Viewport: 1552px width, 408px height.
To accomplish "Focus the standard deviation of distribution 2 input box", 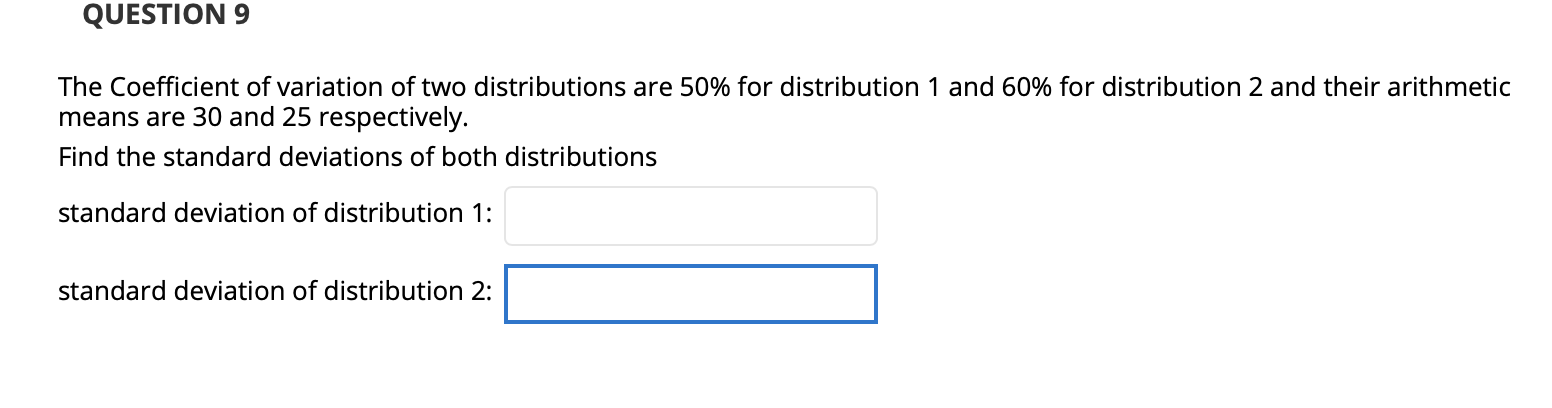I will click(690, 294).
